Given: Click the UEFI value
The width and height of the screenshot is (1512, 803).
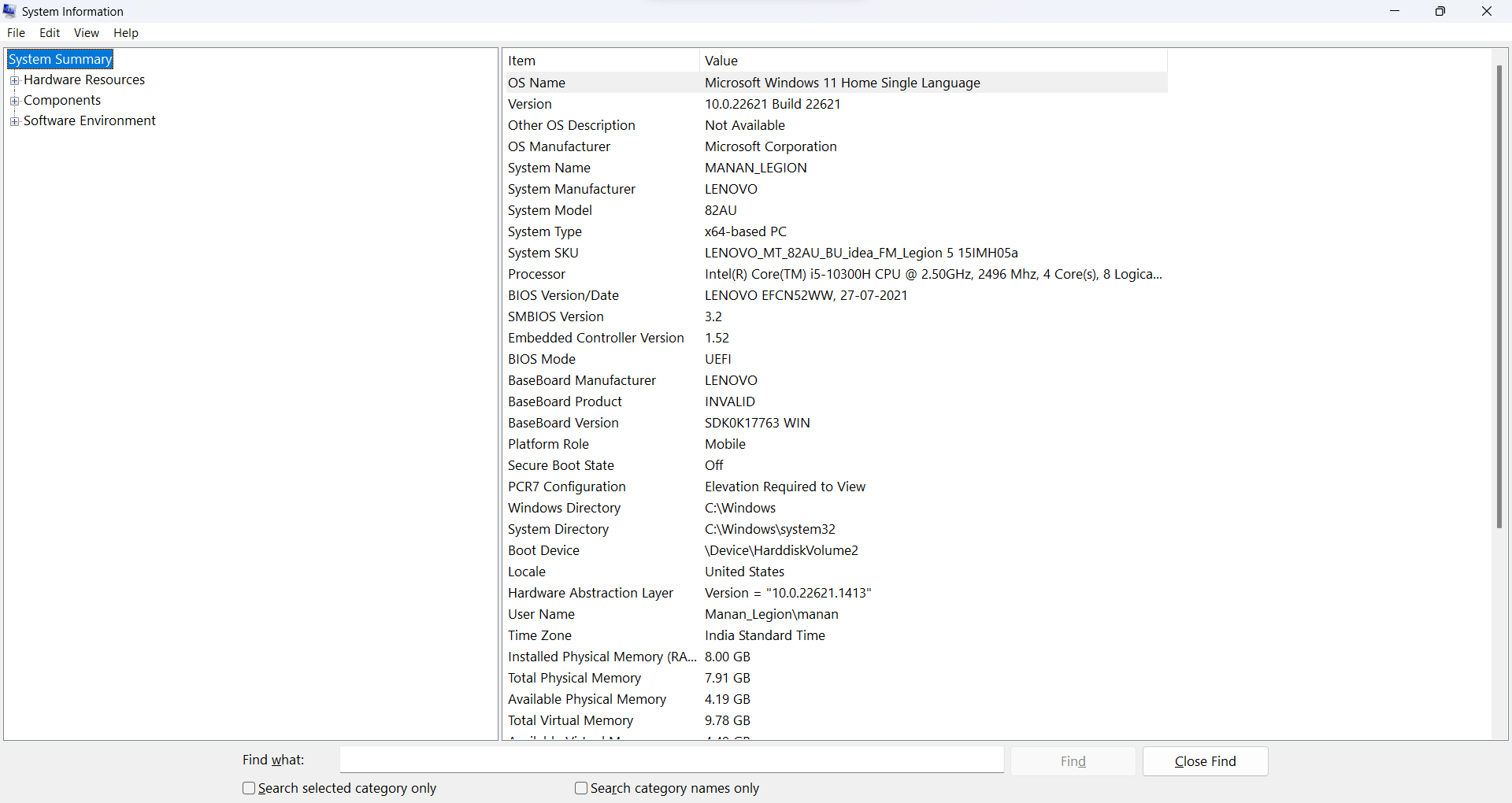Looking at the screenshot, I should pos(718,359).
